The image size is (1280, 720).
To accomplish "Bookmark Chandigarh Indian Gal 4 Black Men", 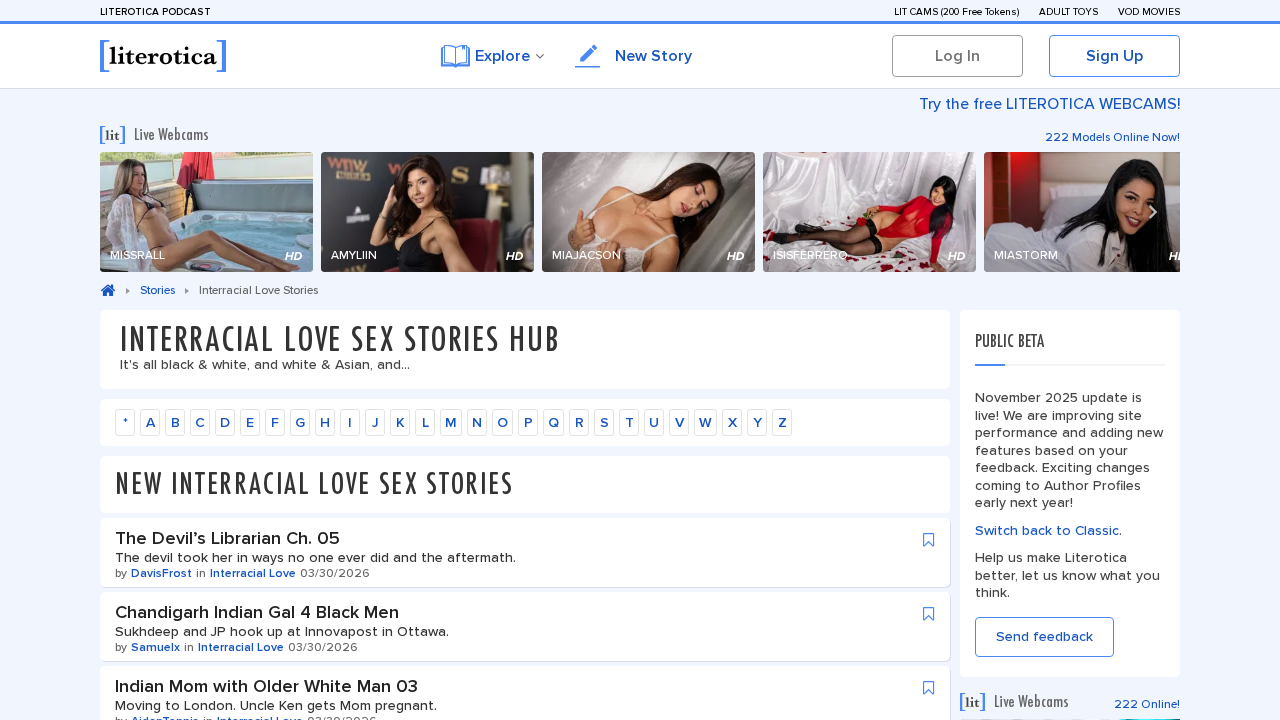I will point(928,614).
